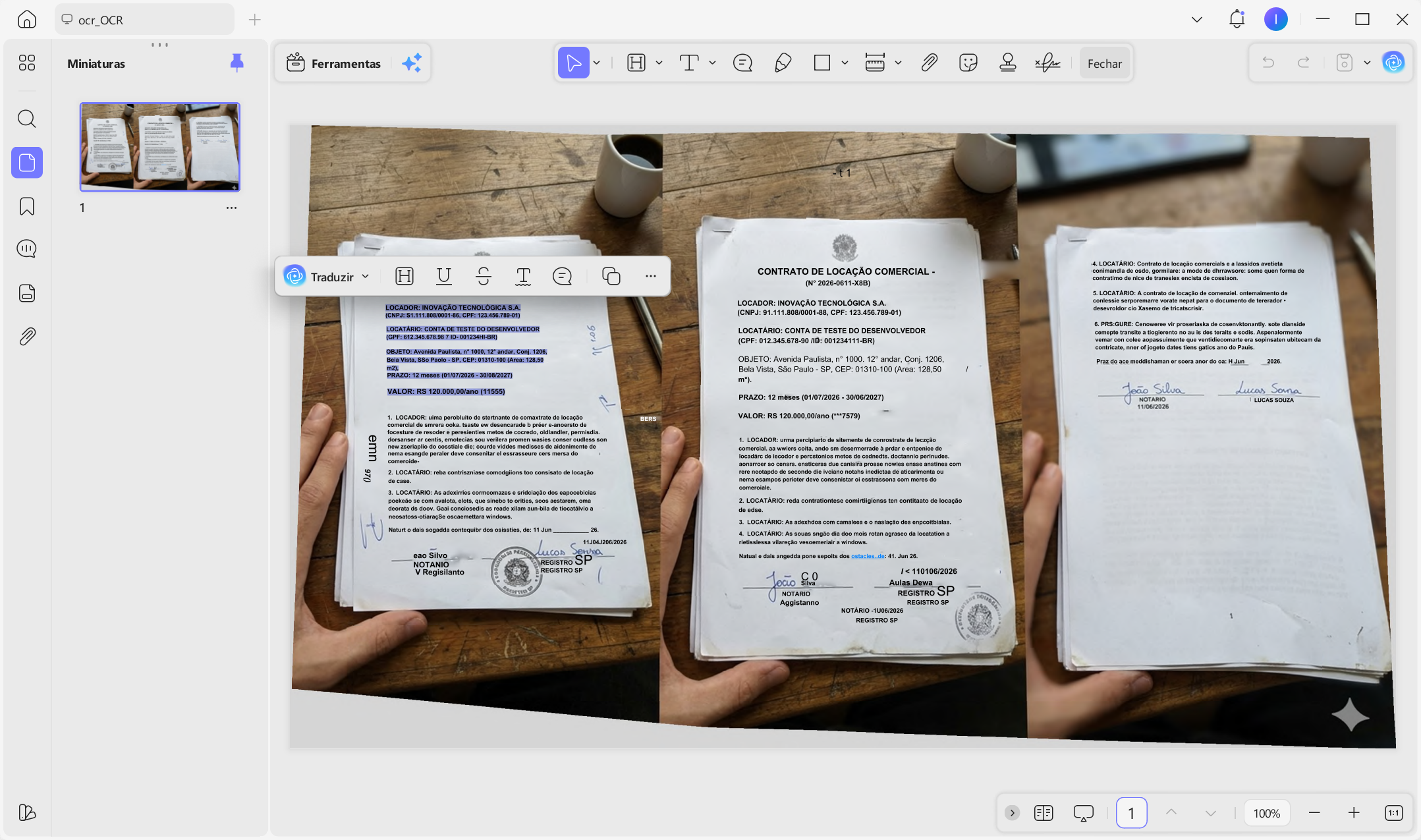Zoom out with the minus button
Image resolution: width=1421 pixels, height=840 pixels.
[x=1314, y=813]
